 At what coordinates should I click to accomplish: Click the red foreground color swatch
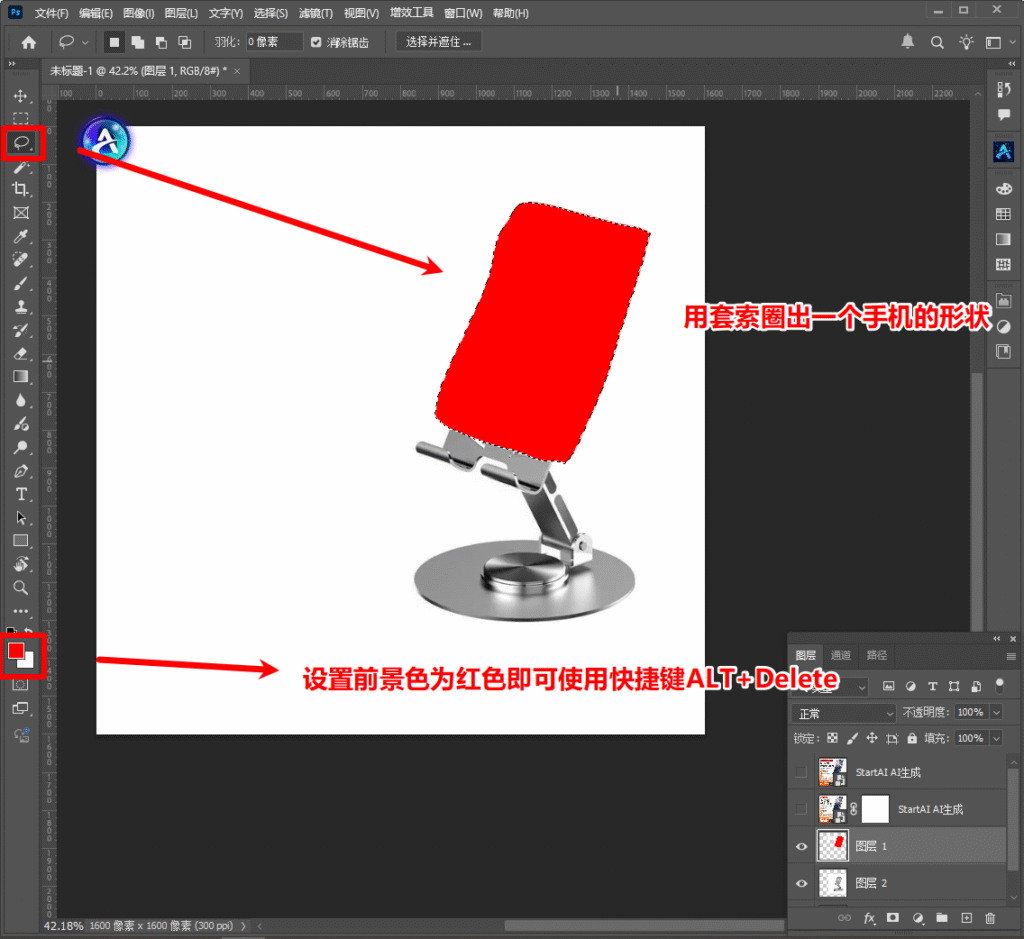coord(16,650)
